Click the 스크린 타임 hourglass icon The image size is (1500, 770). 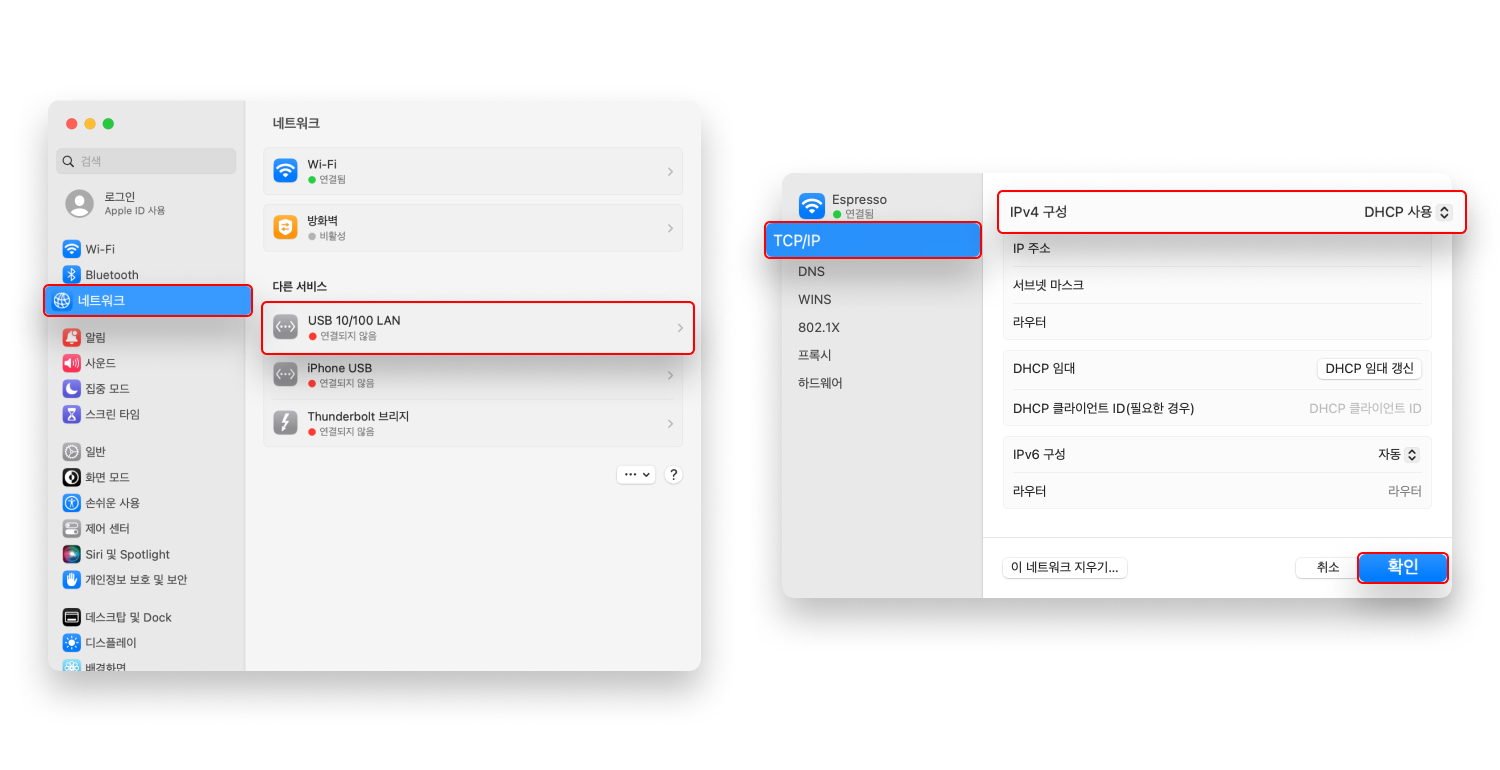[71, 414]
